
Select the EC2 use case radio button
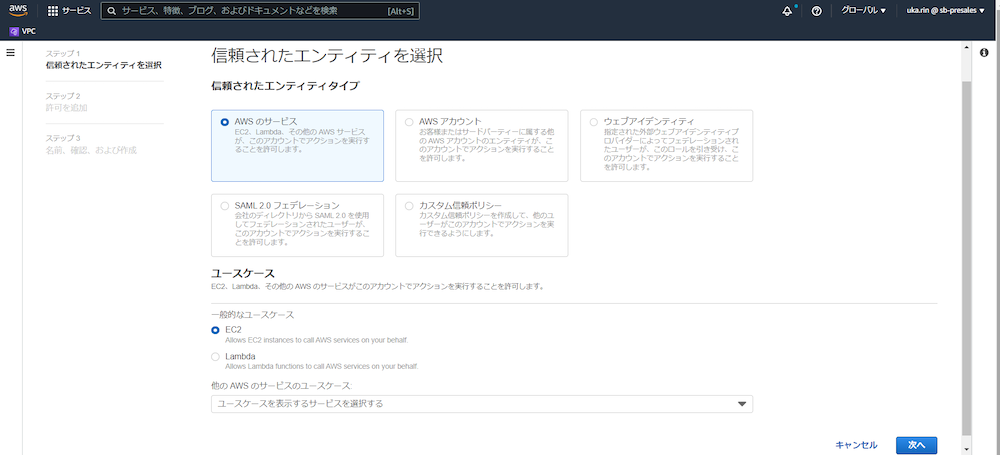click(x=216, y=329)
